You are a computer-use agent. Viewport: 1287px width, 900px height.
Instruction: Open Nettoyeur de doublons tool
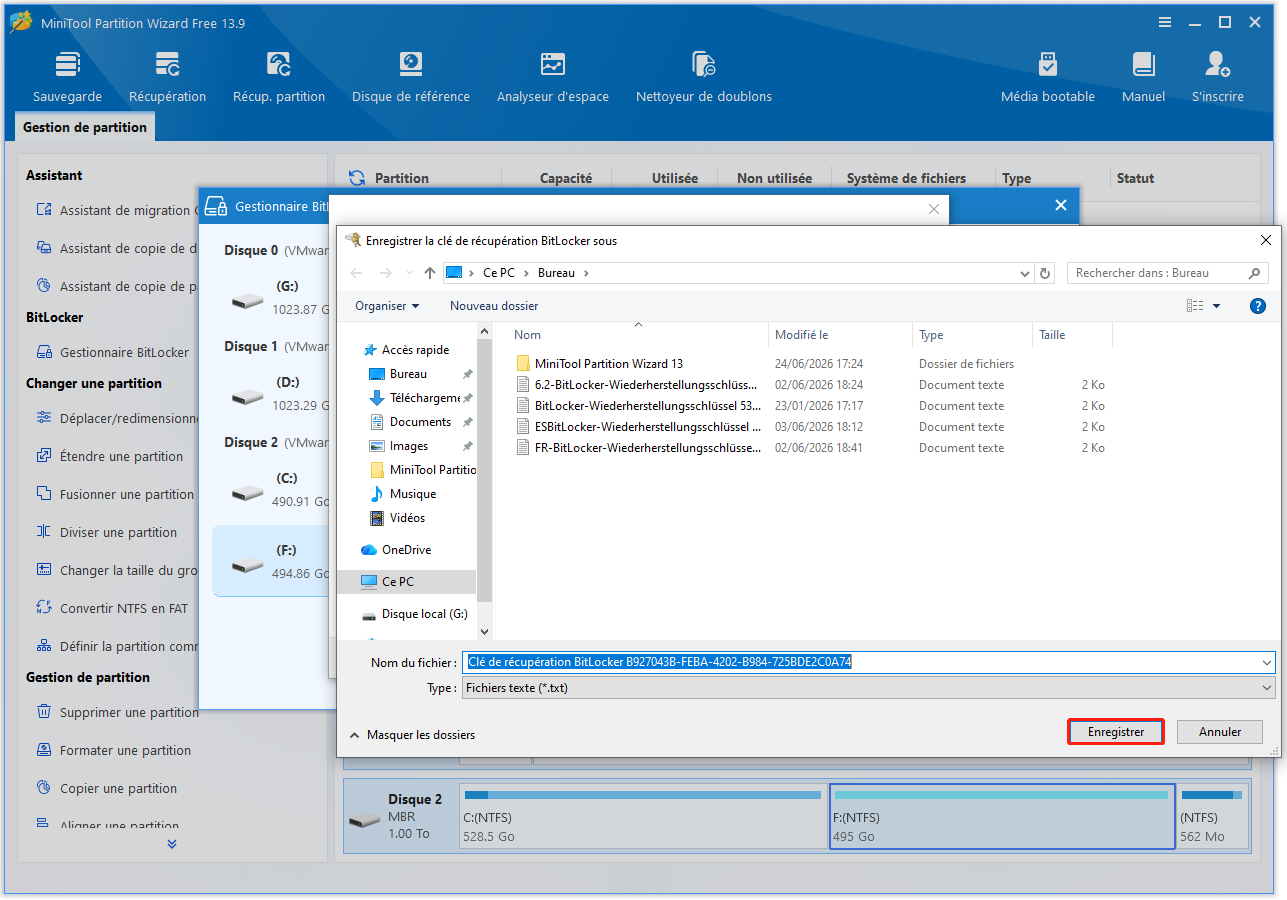pyautogui.click(x=704, y=78)
